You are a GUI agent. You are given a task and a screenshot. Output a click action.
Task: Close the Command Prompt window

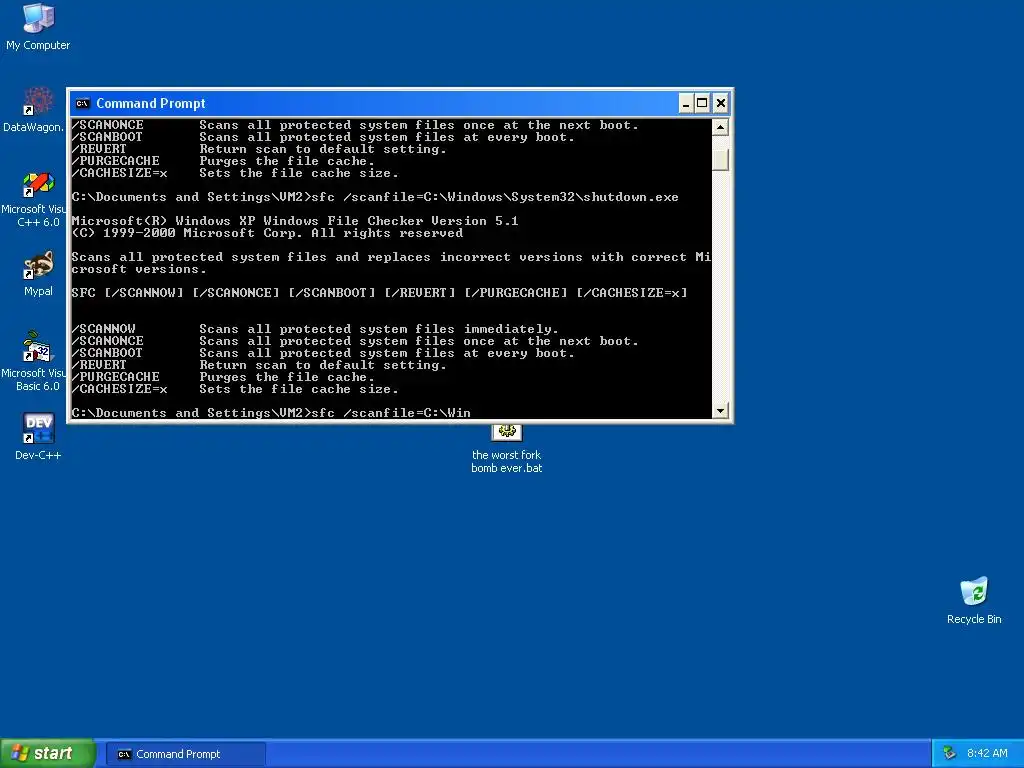(720, 103)
